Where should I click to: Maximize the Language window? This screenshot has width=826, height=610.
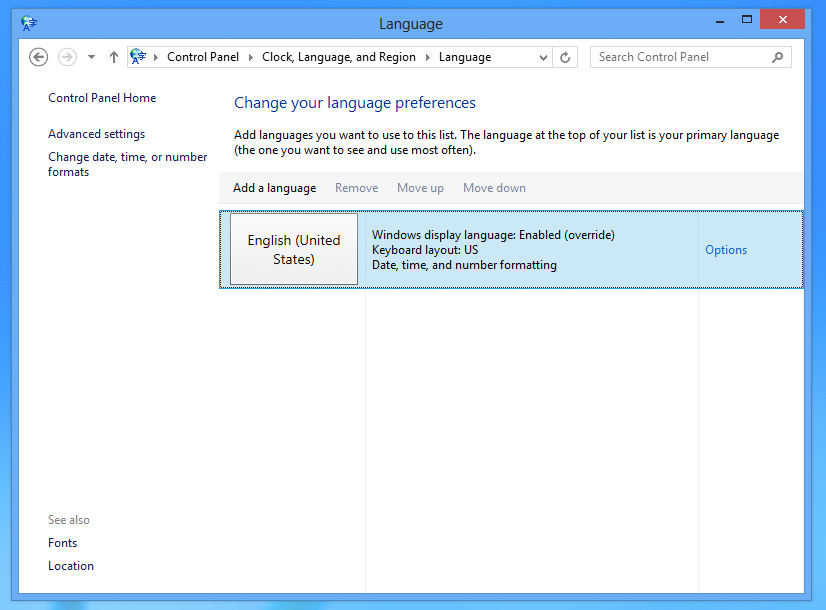click(x=747, y=20)
